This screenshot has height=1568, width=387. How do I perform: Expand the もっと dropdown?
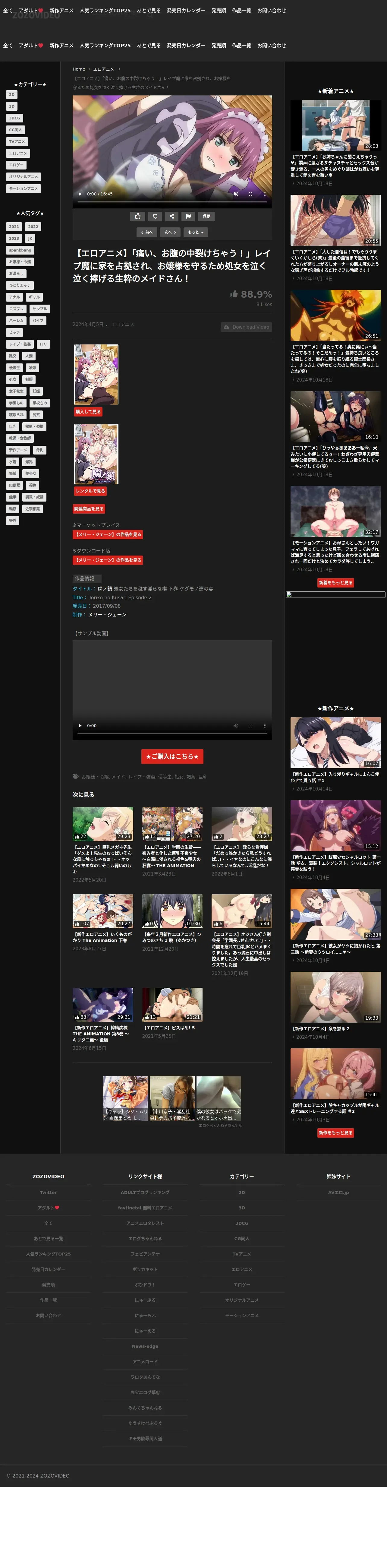195,232
